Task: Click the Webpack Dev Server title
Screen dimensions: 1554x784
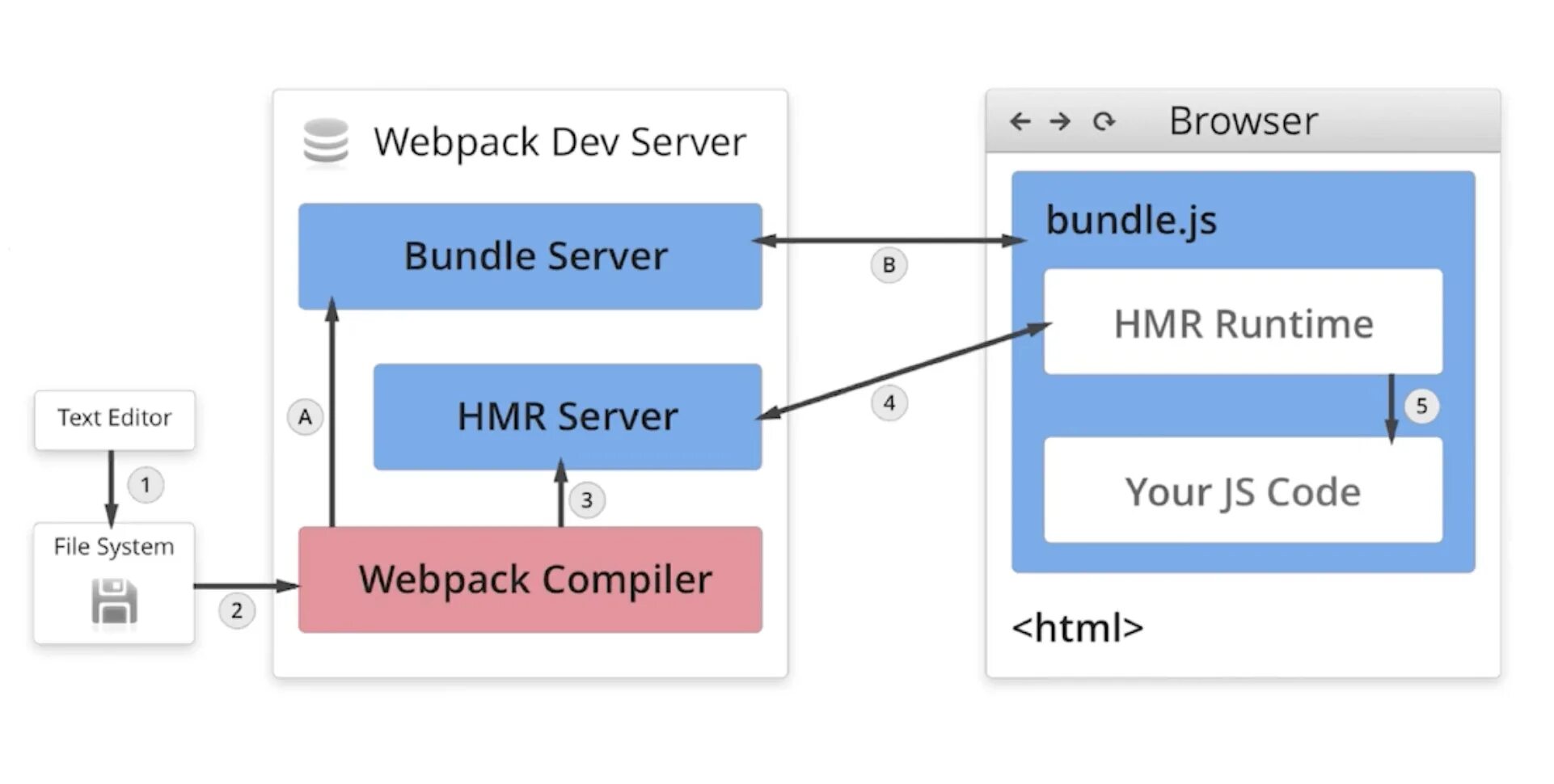Action: pyautogui.click(x=560, y=142)
